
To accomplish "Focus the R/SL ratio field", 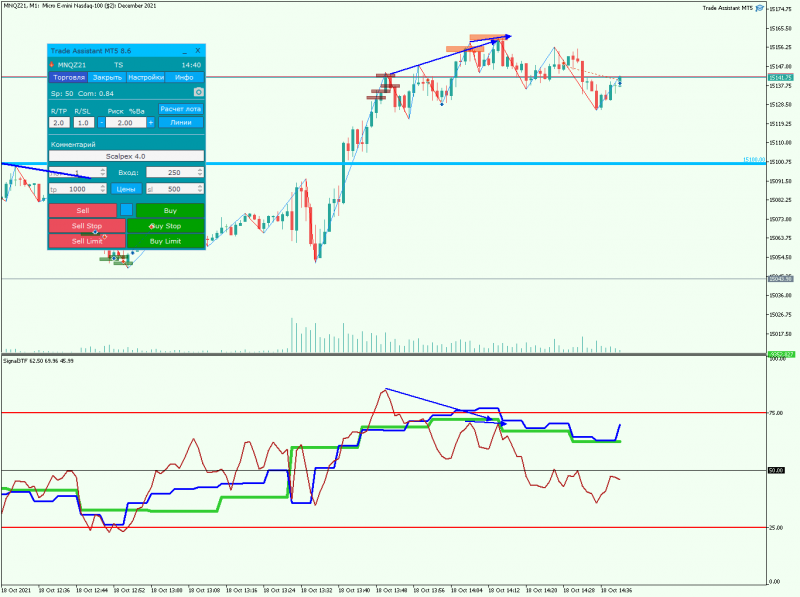I will 83,122.
